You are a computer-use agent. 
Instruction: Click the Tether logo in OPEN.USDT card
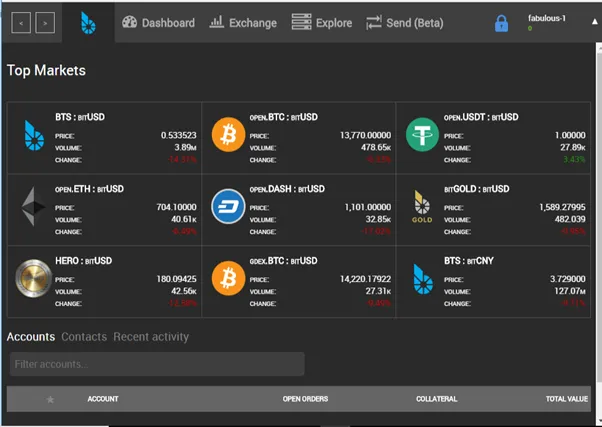coord(422,135)
